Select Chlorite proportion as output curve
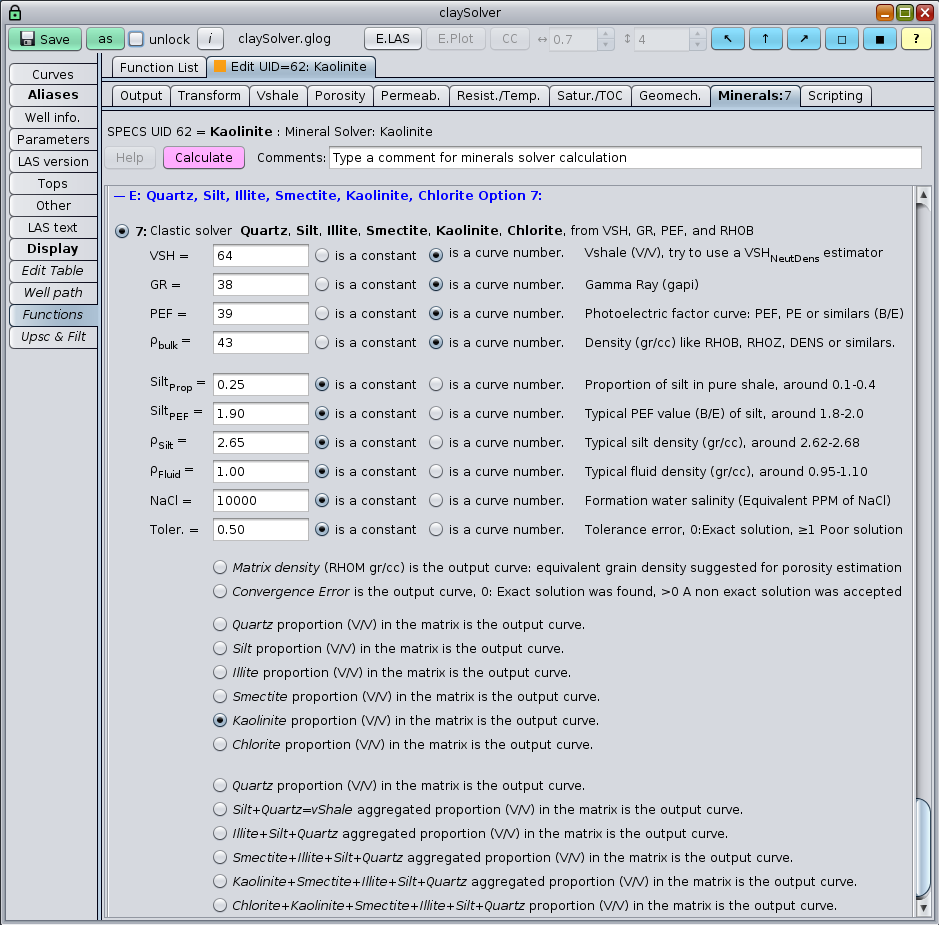 tap(220, 744)
